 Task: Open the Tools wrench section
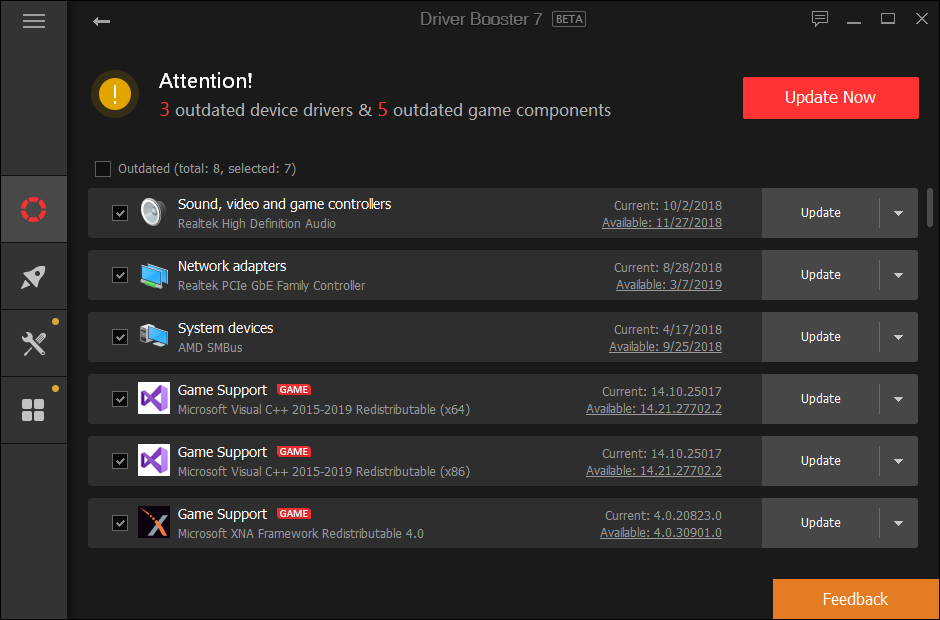tap(34, 344)
